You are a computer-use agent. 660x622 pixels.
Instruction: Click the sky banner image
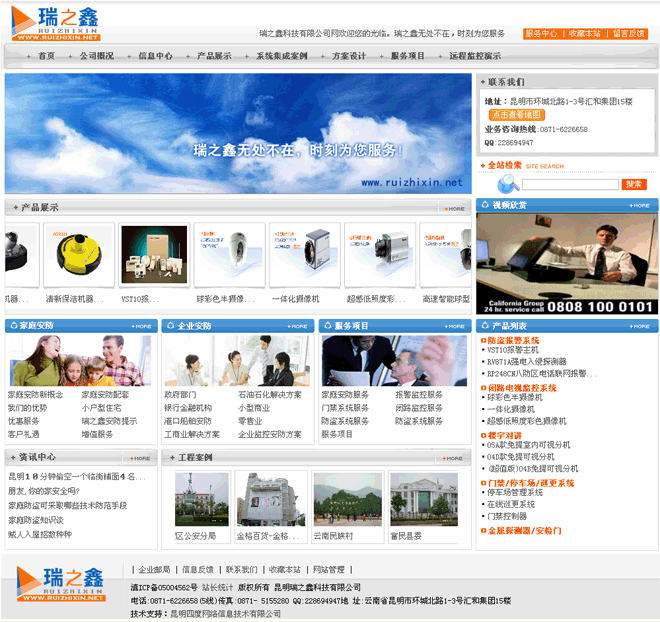(238, 133)
